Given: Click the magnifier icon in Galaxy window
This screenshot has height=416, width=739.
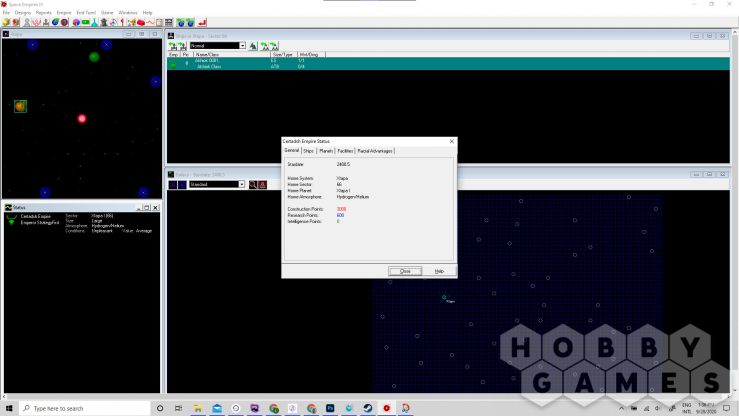Looking at the screenshot, I should [x=253, y=185].
